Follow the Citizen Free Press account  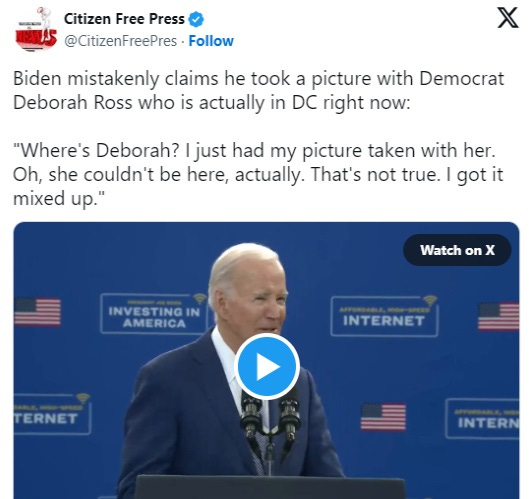211,41
